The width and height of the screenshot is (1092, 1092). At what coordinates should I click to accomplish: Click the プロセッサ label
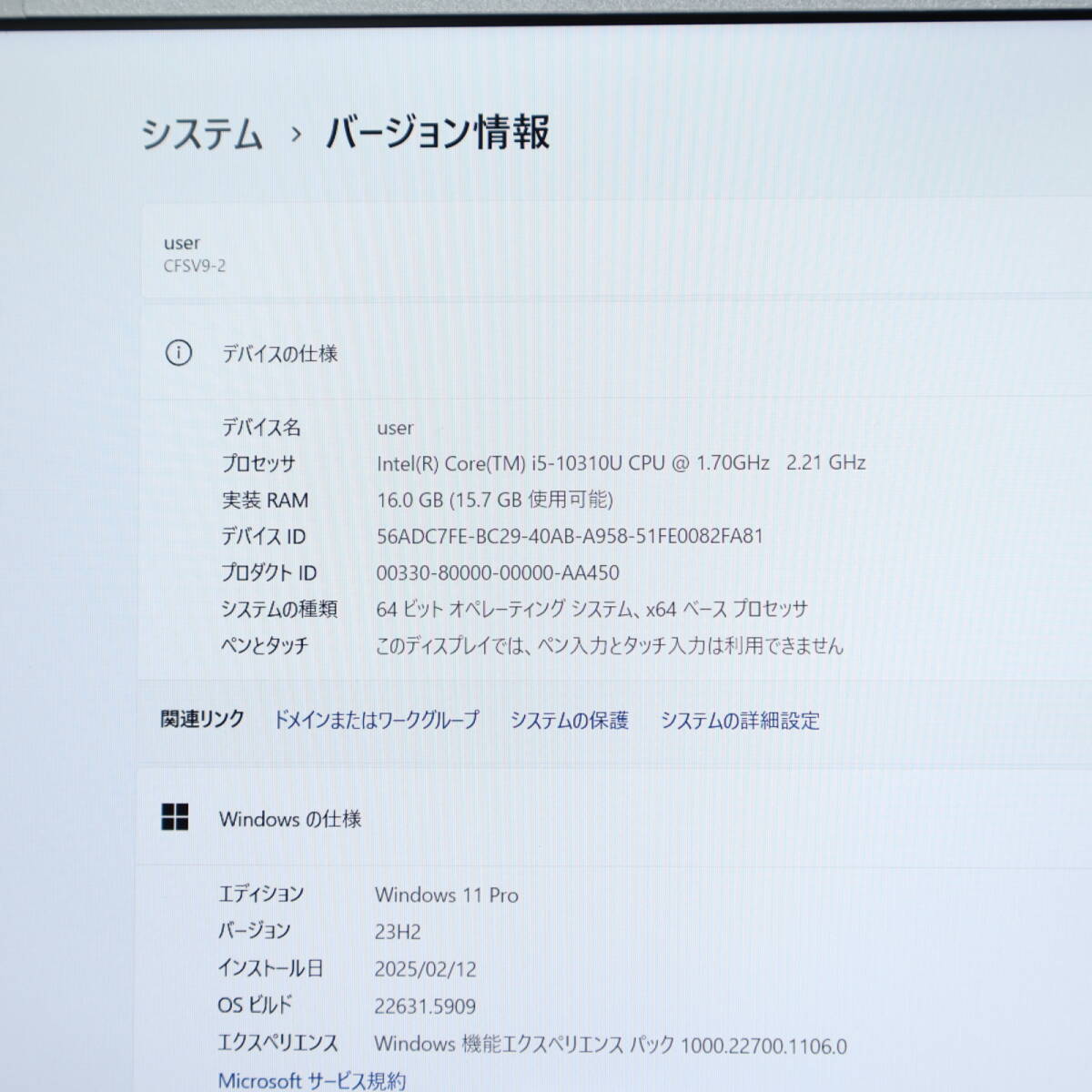click(x=258, y=463)
